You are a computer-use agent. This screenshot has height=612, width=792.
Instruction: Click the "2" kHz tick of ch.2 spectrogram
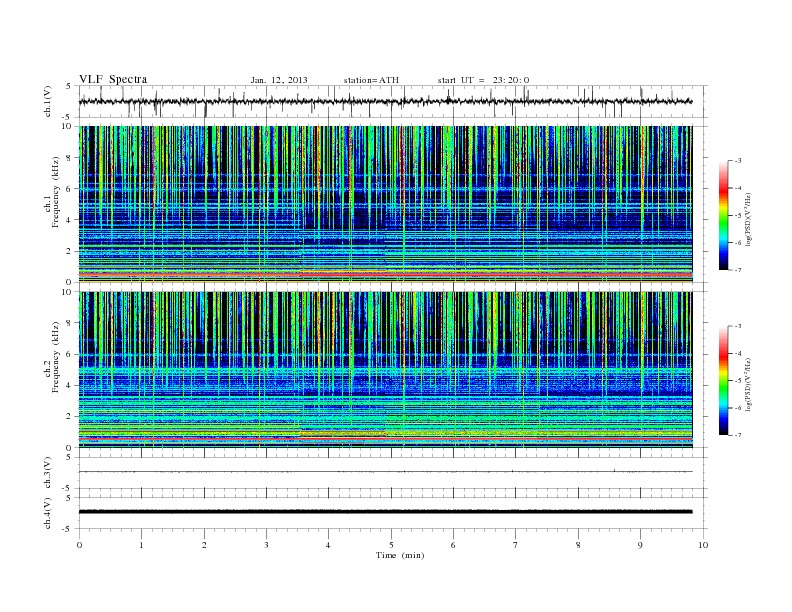[x=70, y=417]
